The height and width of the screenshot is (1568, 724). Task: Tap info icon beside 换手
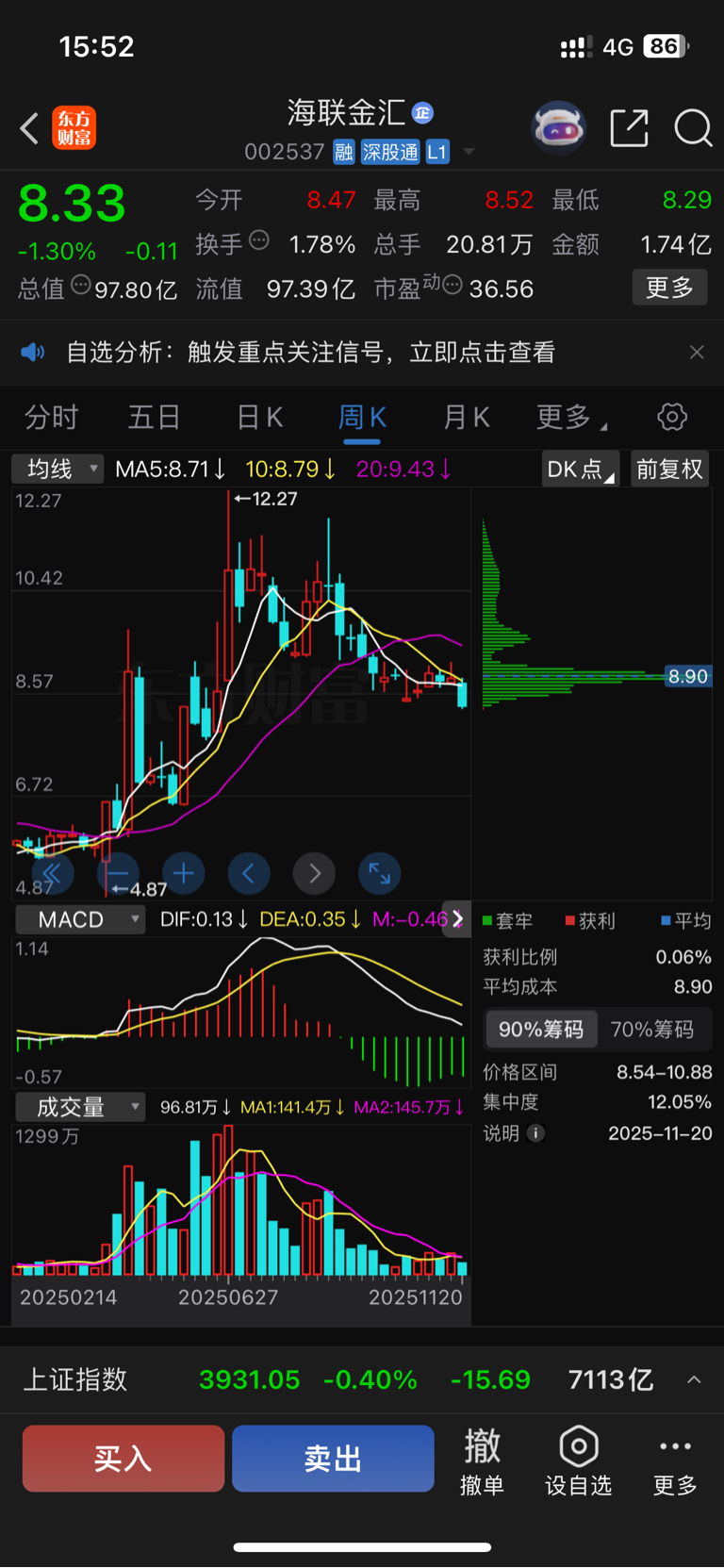259,240
